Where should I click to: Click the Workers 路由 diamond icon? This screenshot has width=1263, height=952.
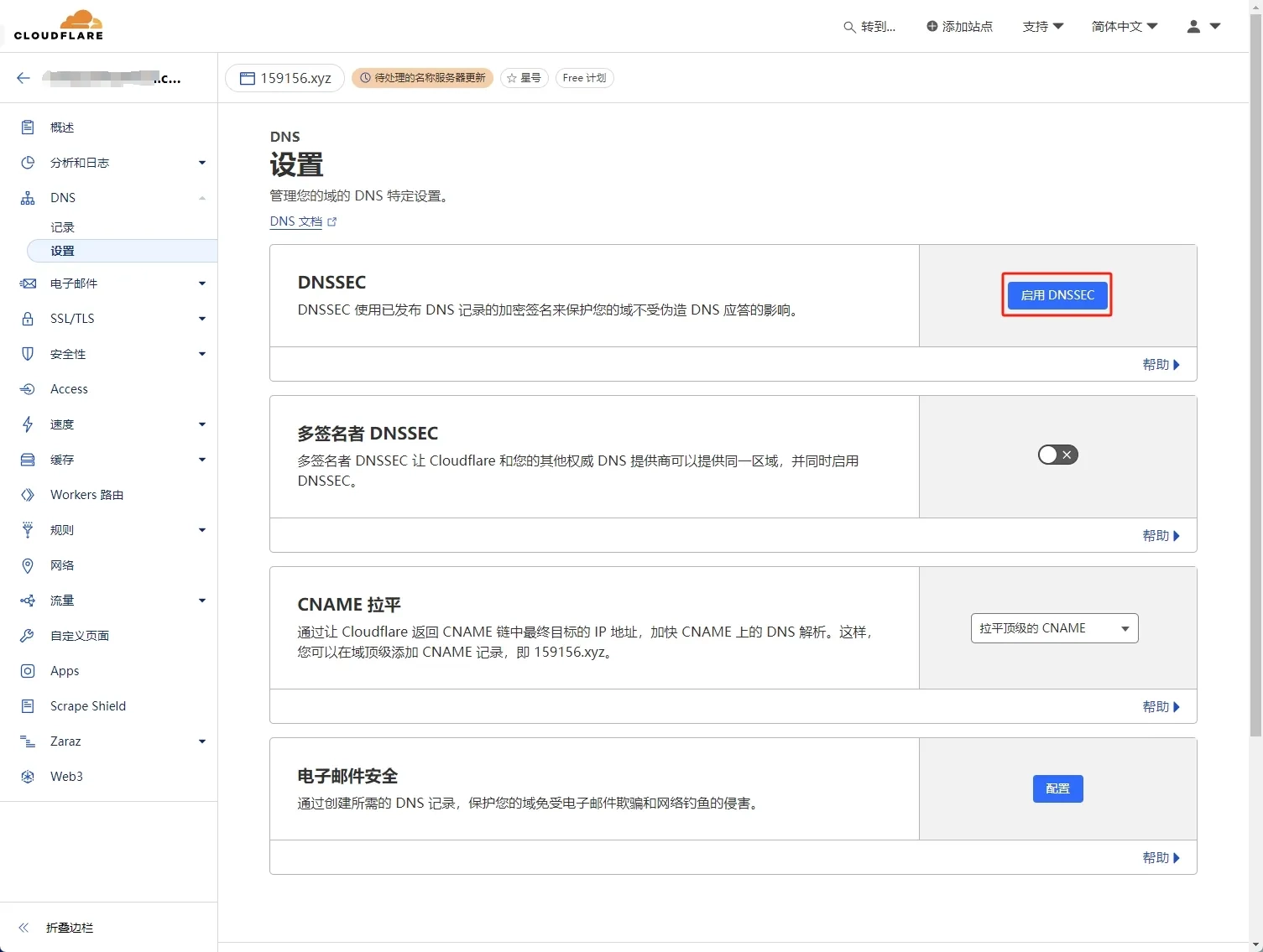coord(28,495)
